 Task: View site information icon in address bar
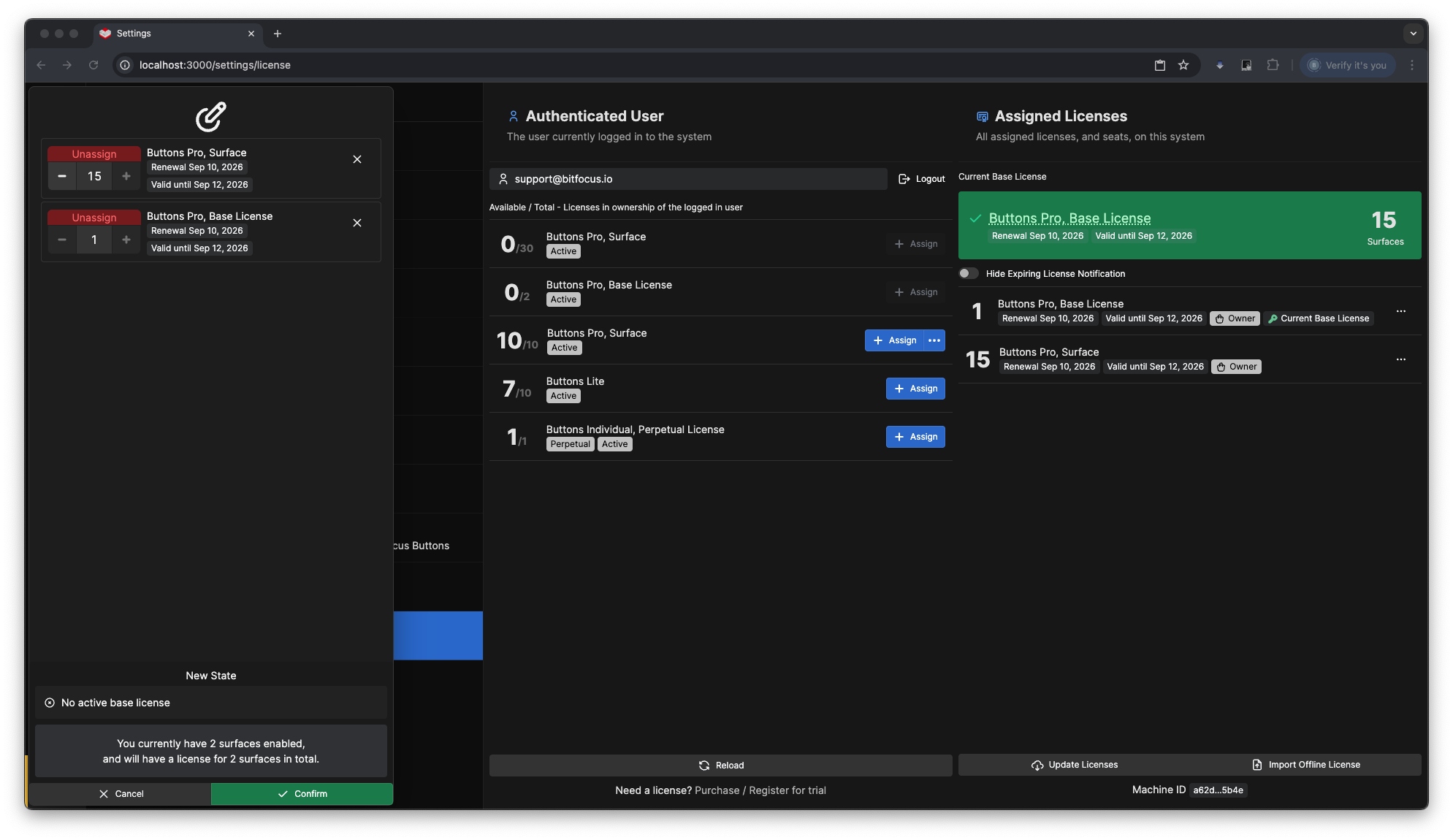125,65
